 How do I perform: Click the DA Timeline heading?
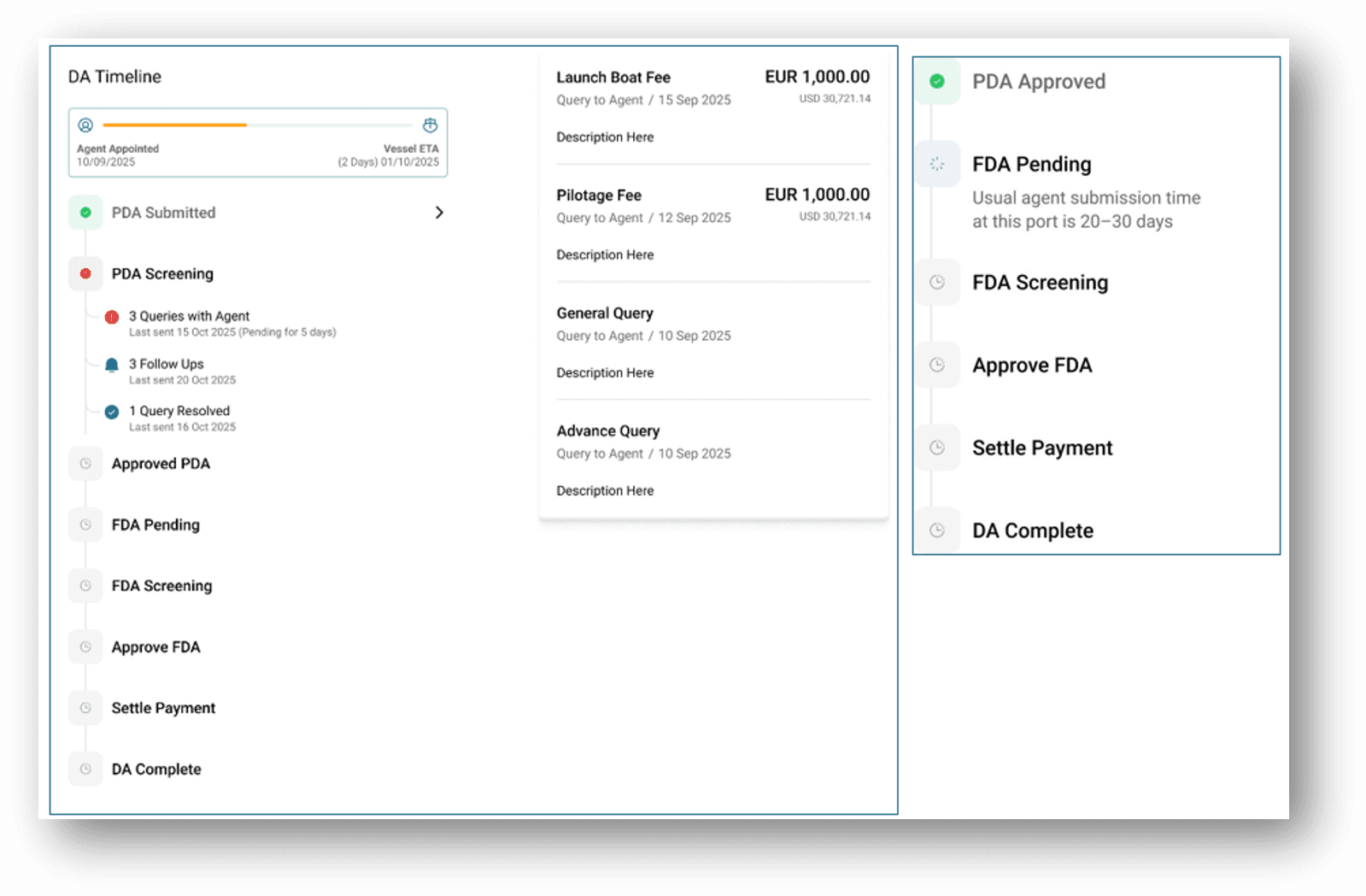[x=114, y=77]
